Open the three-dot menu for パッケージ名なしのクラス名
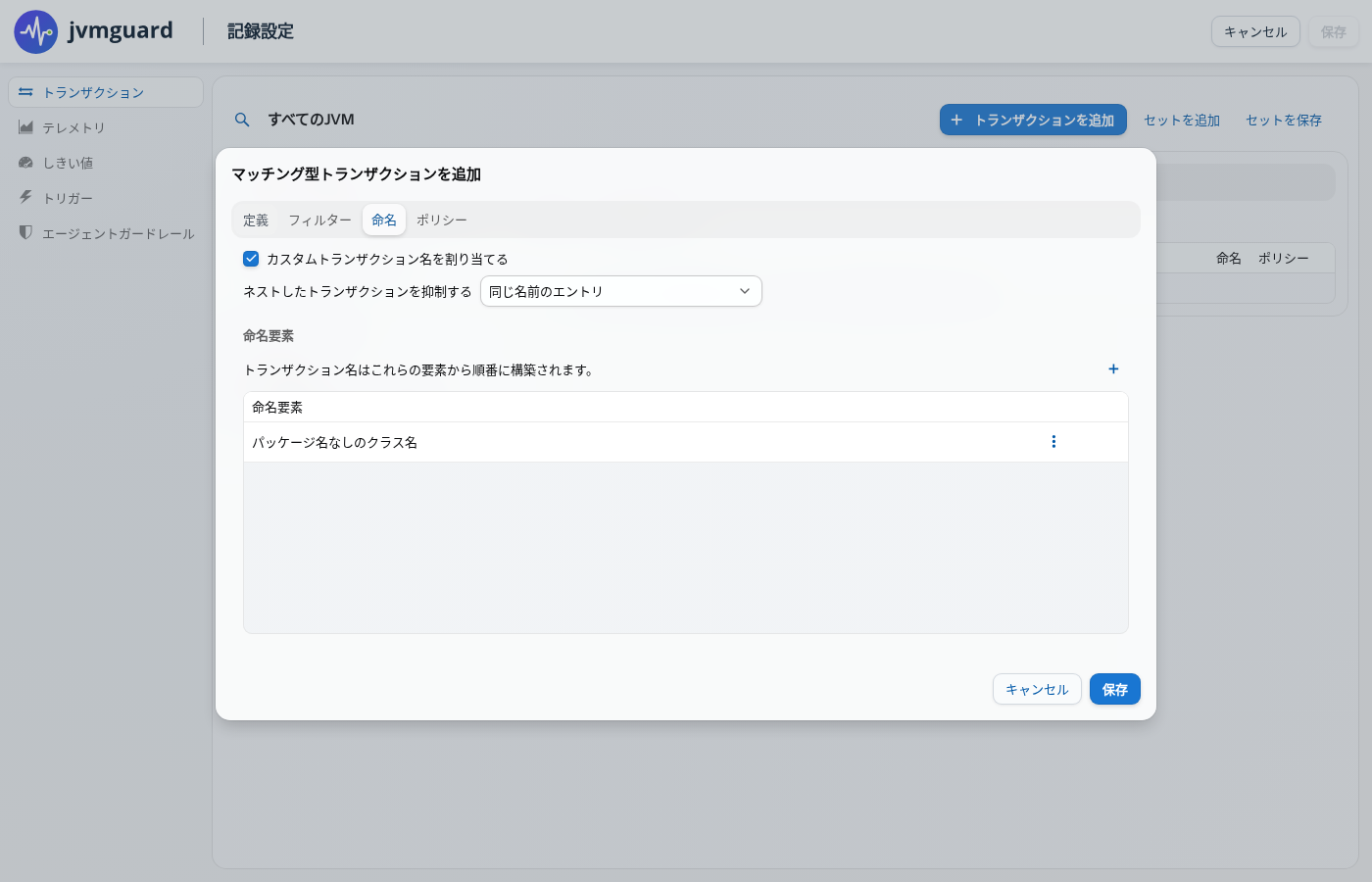Screen dimensions: 1372x882 coord(1053,442)
